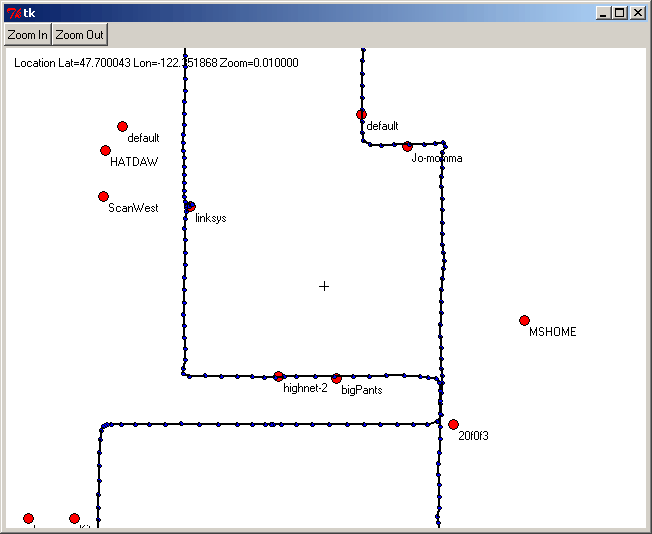The height and width of the screenshot is (534, 652).
Task: Click the tk icon in the title bar
Action: click(x=12, y=13)
